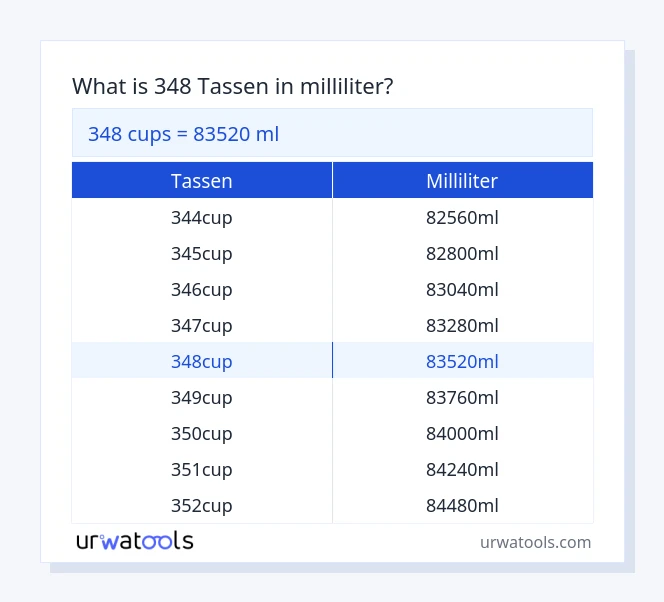Image resolution: width=664 pixels, height=602 pixels.
Task: Select the 352cup cell
Action: (202, 505)
